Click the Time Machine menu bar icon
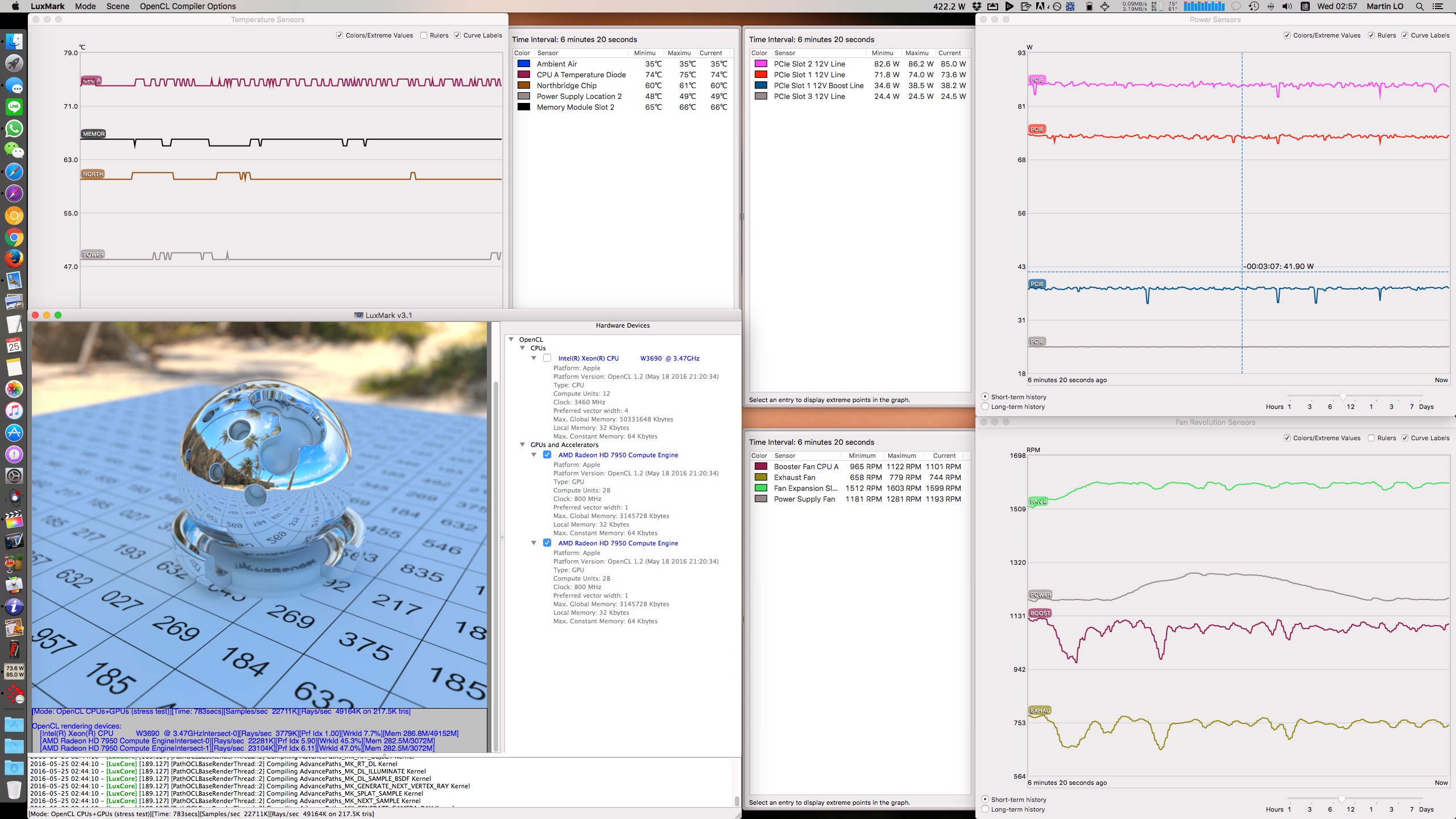Image resolution: width=1456 pixels, height=819 pixels. tap(1254, 6)
